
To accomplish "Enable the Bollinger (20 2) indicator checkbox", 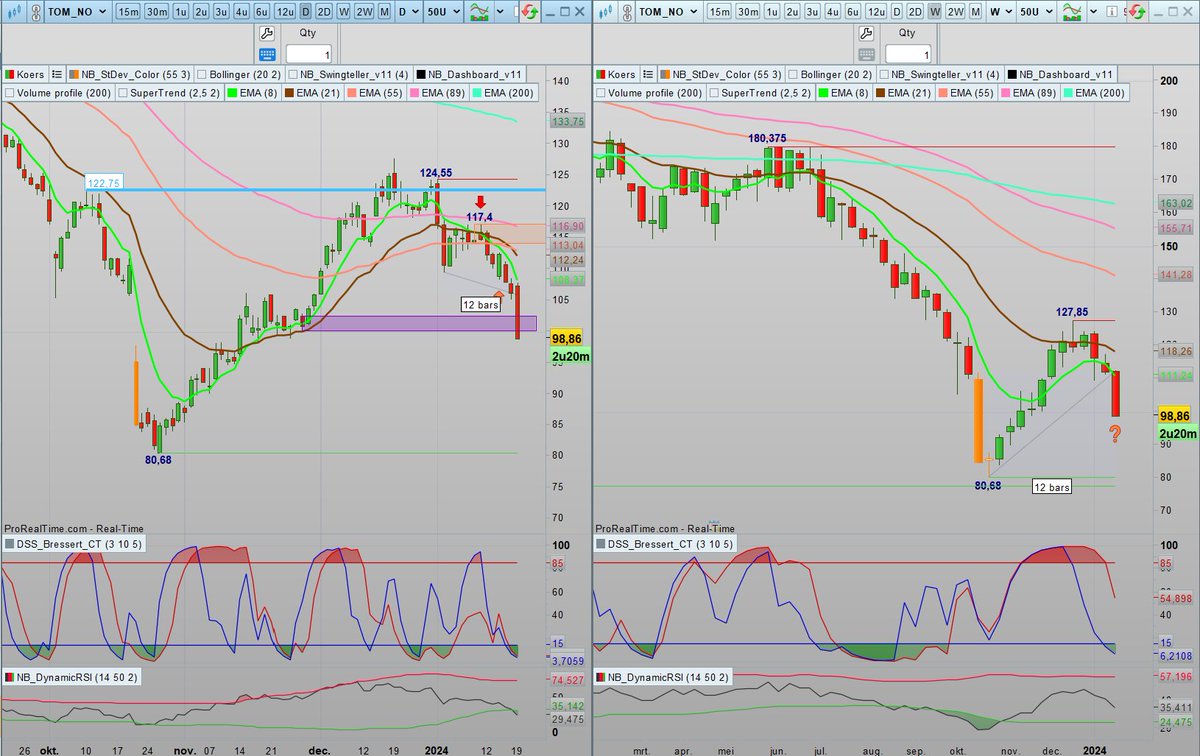I will point(203,73).
